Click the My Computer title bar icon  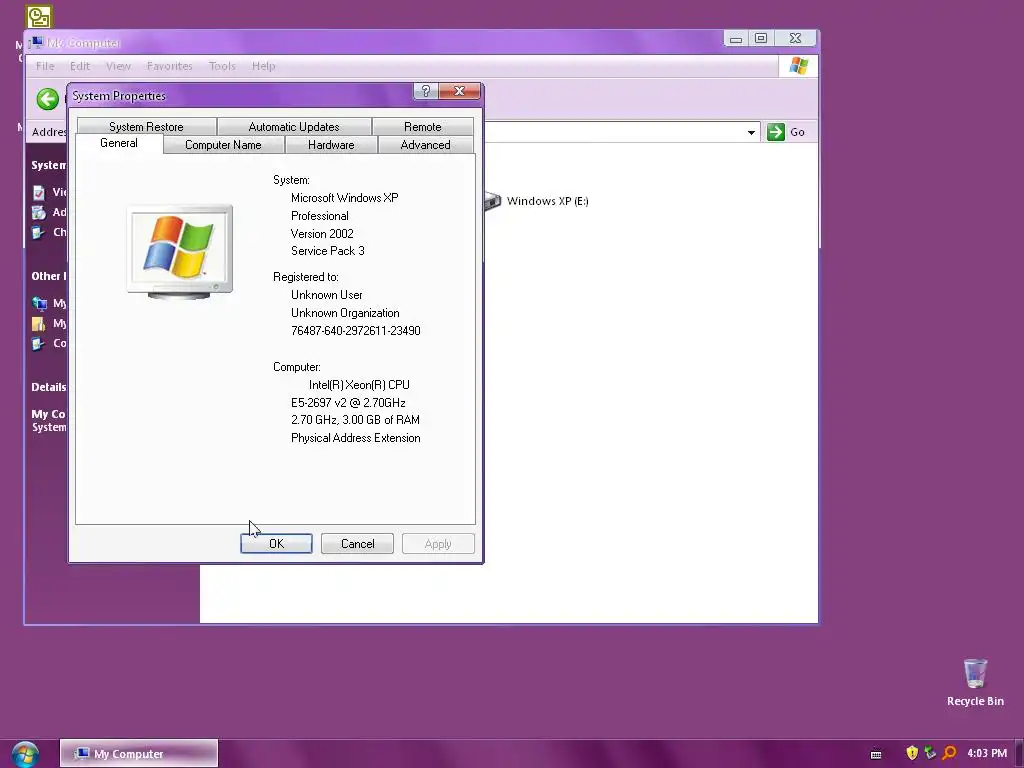35,42
